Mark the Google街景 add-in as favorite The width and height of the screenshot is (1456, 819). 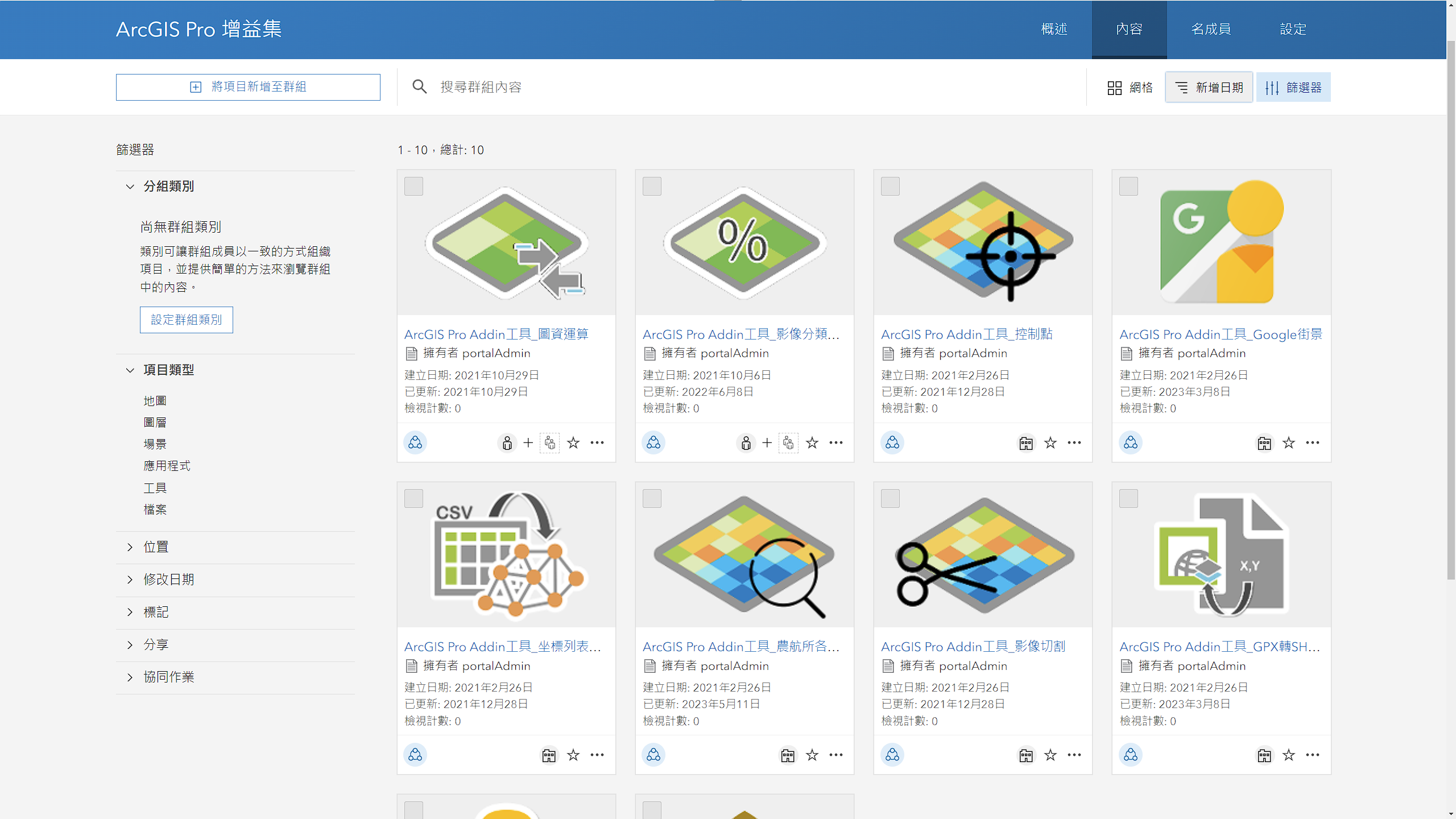click(x=1288, y=442)
